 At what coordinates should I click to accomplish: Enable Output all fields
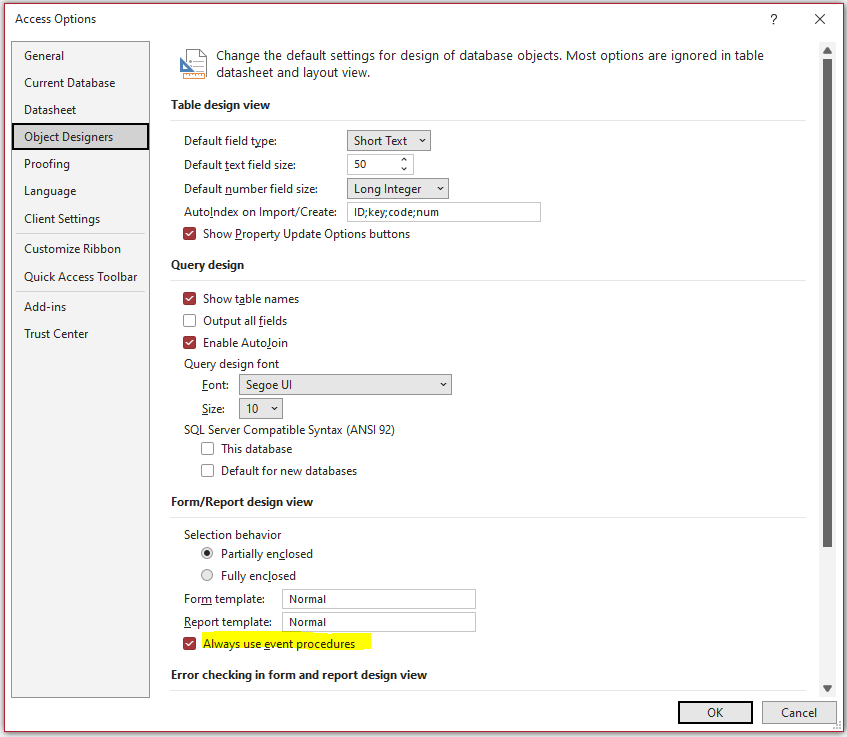(x=190, y=321)
